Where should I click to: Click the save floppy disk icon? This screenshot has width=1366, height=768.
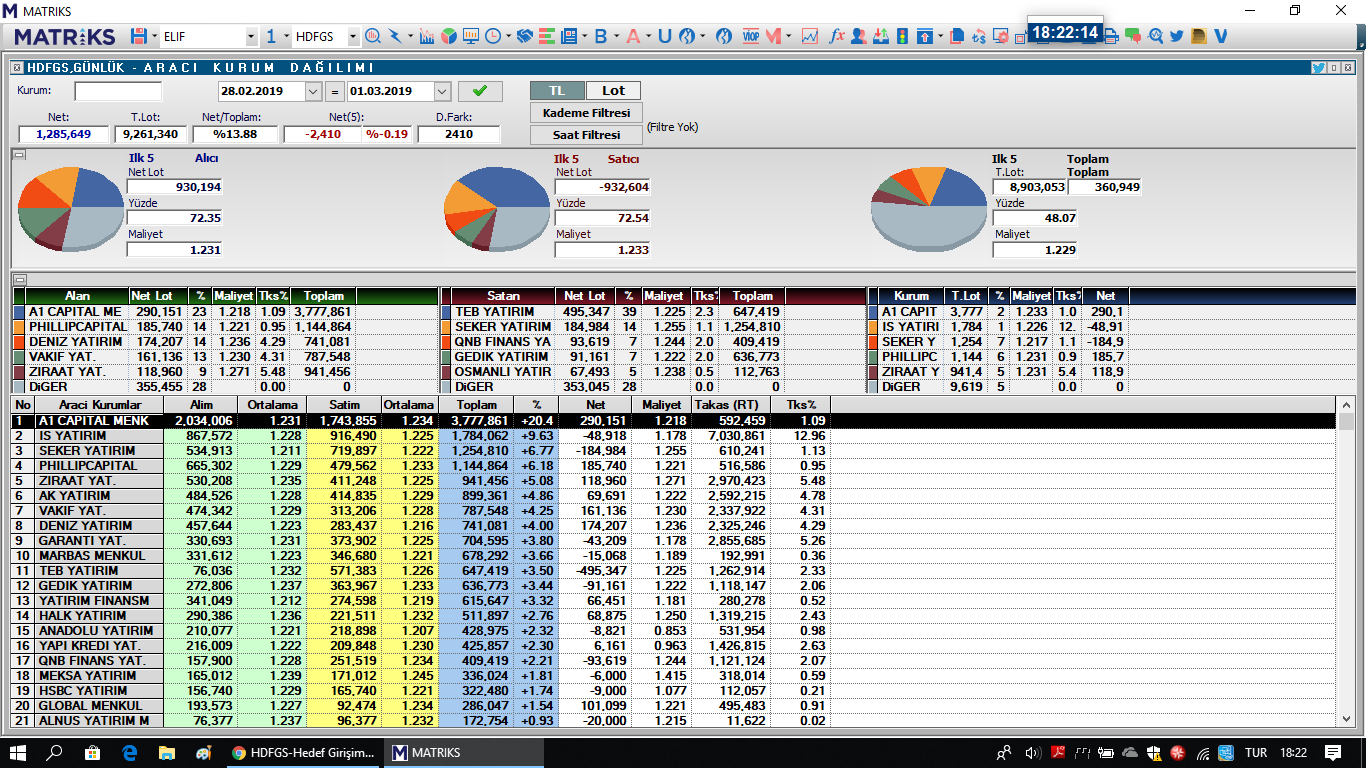(137, 37)
